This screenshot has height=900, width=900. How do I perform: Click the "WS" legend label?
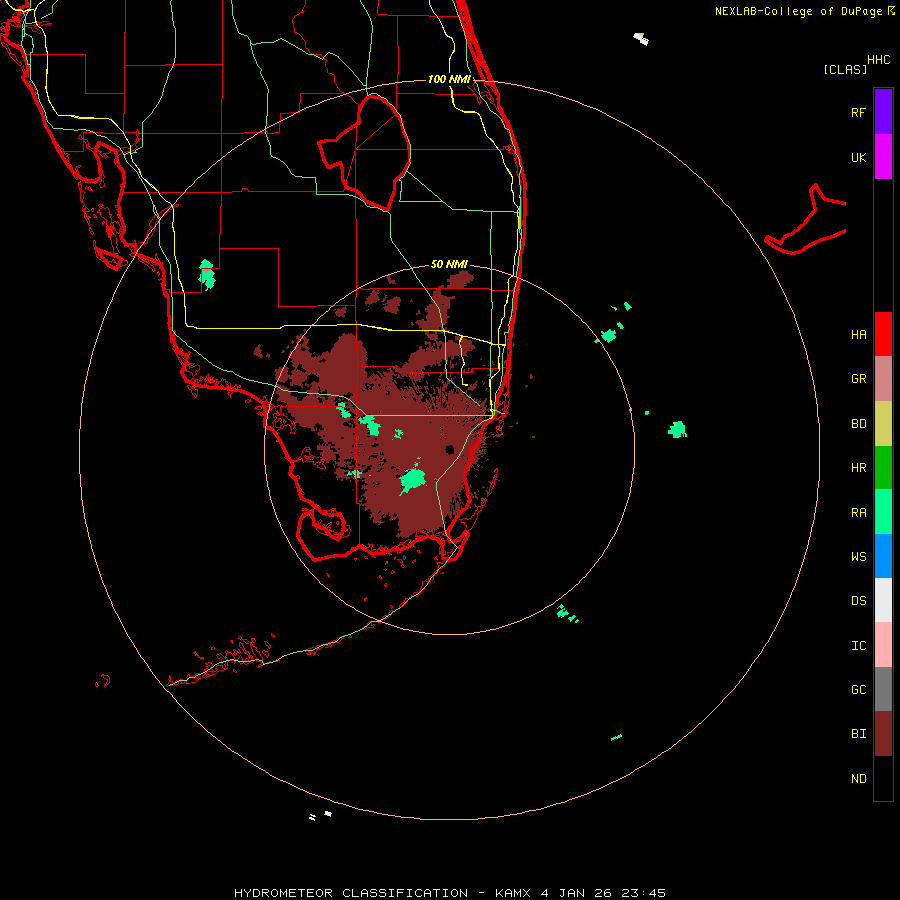coord(858,557)
